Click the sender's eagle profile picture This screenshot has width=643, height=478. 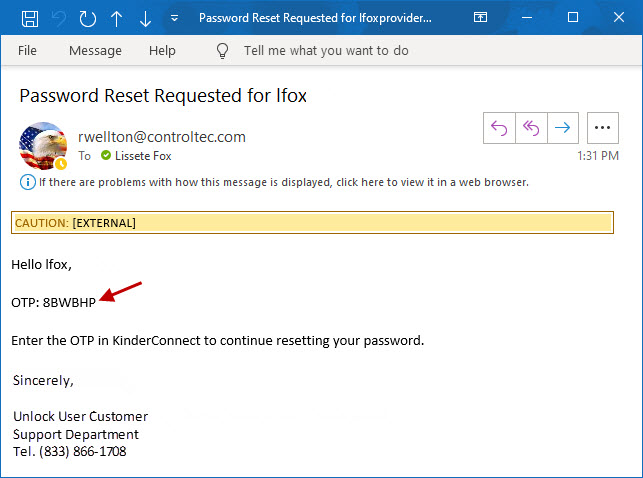click(43, 146)
